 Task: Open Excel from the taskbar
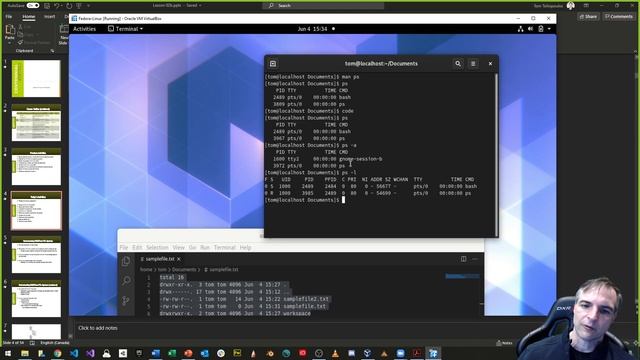(172, 353)
